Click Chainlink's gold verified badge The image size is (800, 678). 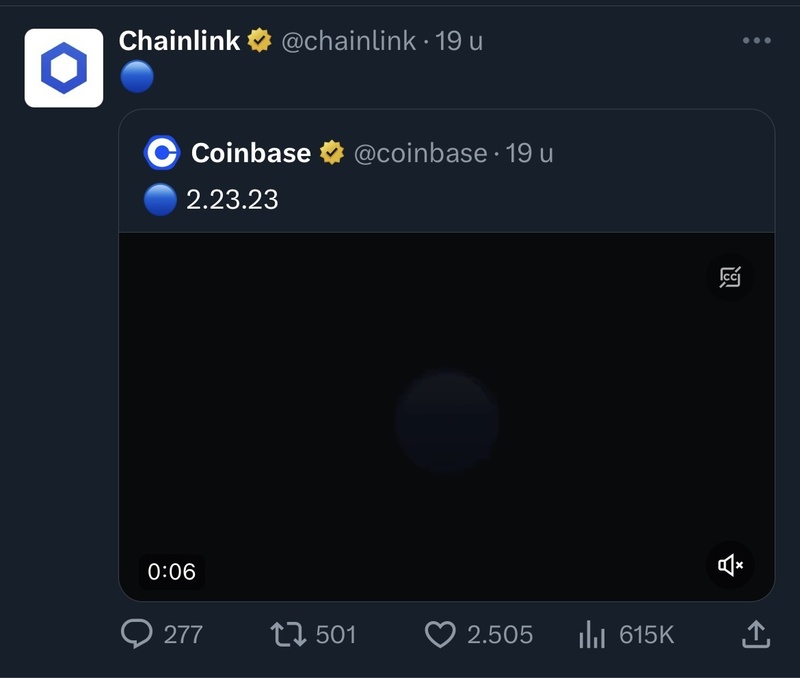[x=260, y=41]
